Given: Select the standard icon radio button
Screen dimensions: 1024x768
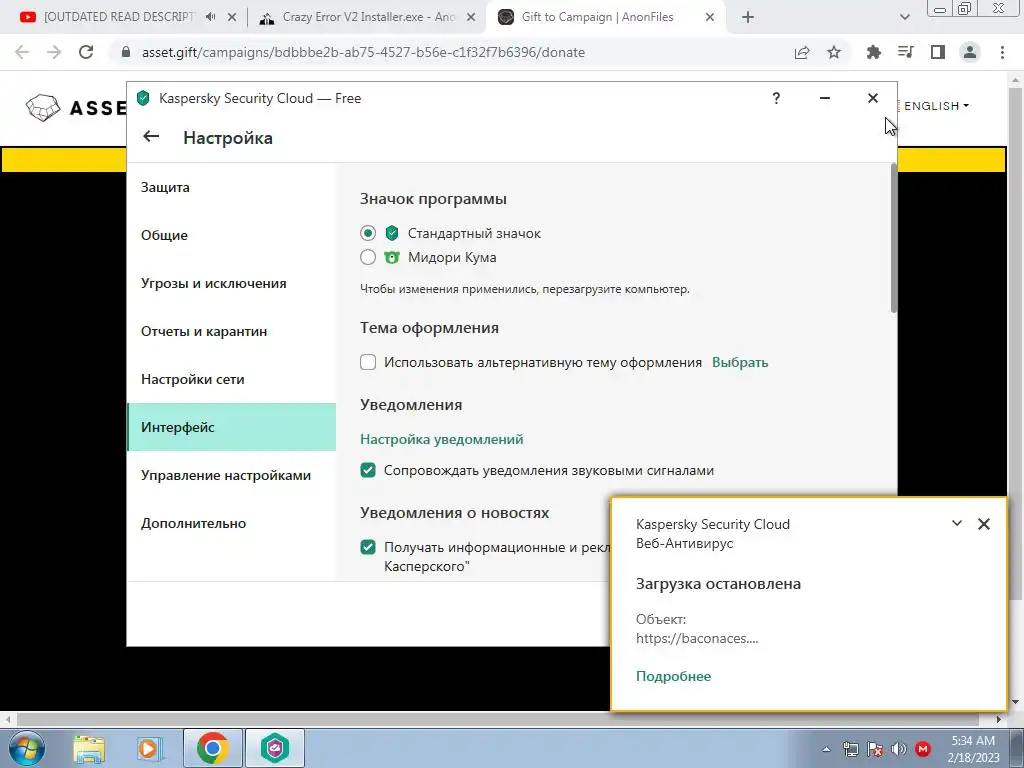Looking at the screenshot, I should click(368, 233).
